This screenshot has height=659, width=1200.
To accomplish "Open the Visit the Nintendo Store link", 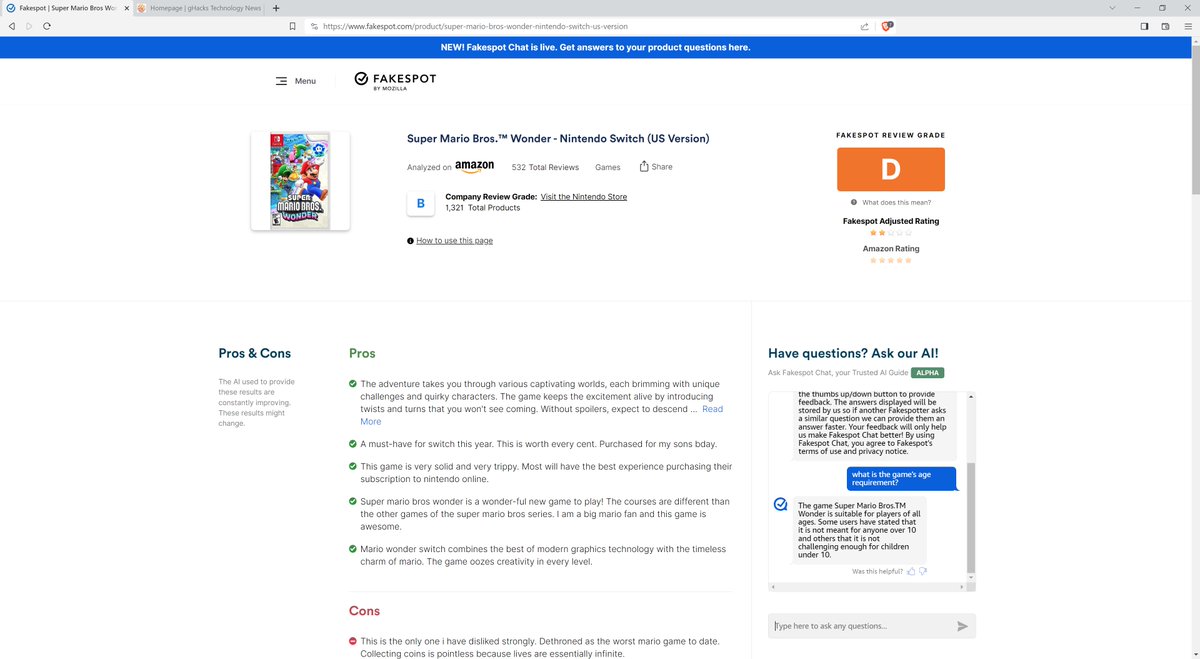I will (583, 196).
